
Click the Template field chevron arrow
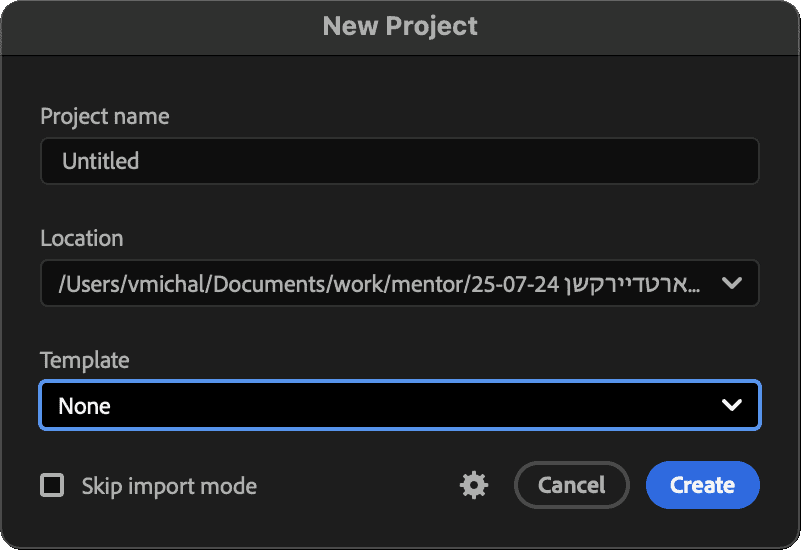[732, 405]
